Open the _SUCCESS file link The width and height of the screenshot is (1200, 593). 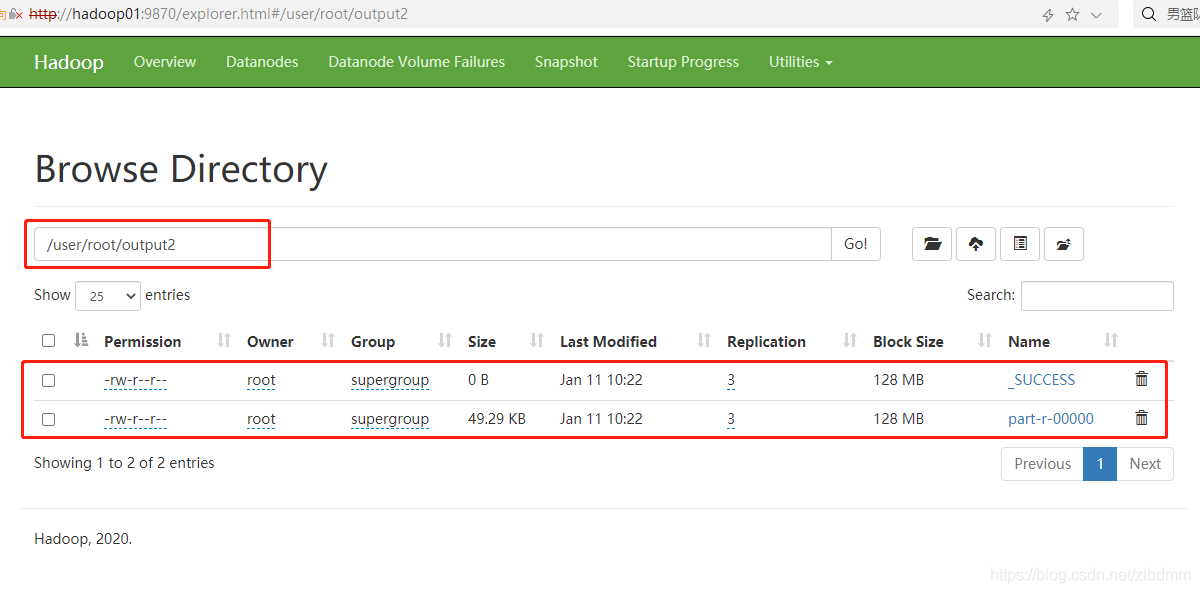coord(1042,380)
